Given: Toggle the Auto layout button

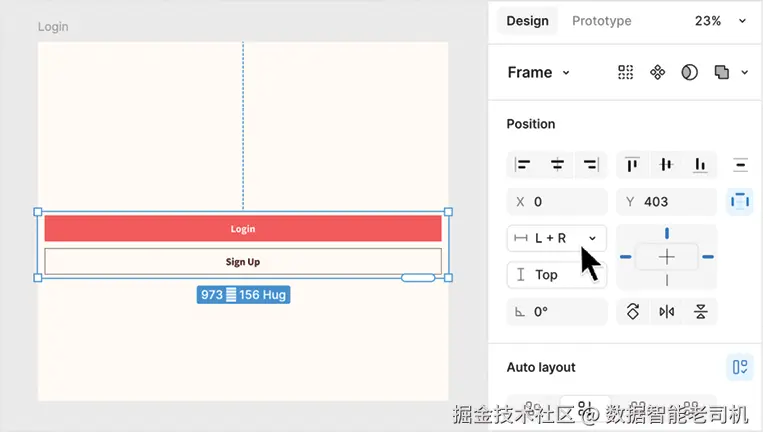Looking at the screenshot, I should tap(740, 367).
